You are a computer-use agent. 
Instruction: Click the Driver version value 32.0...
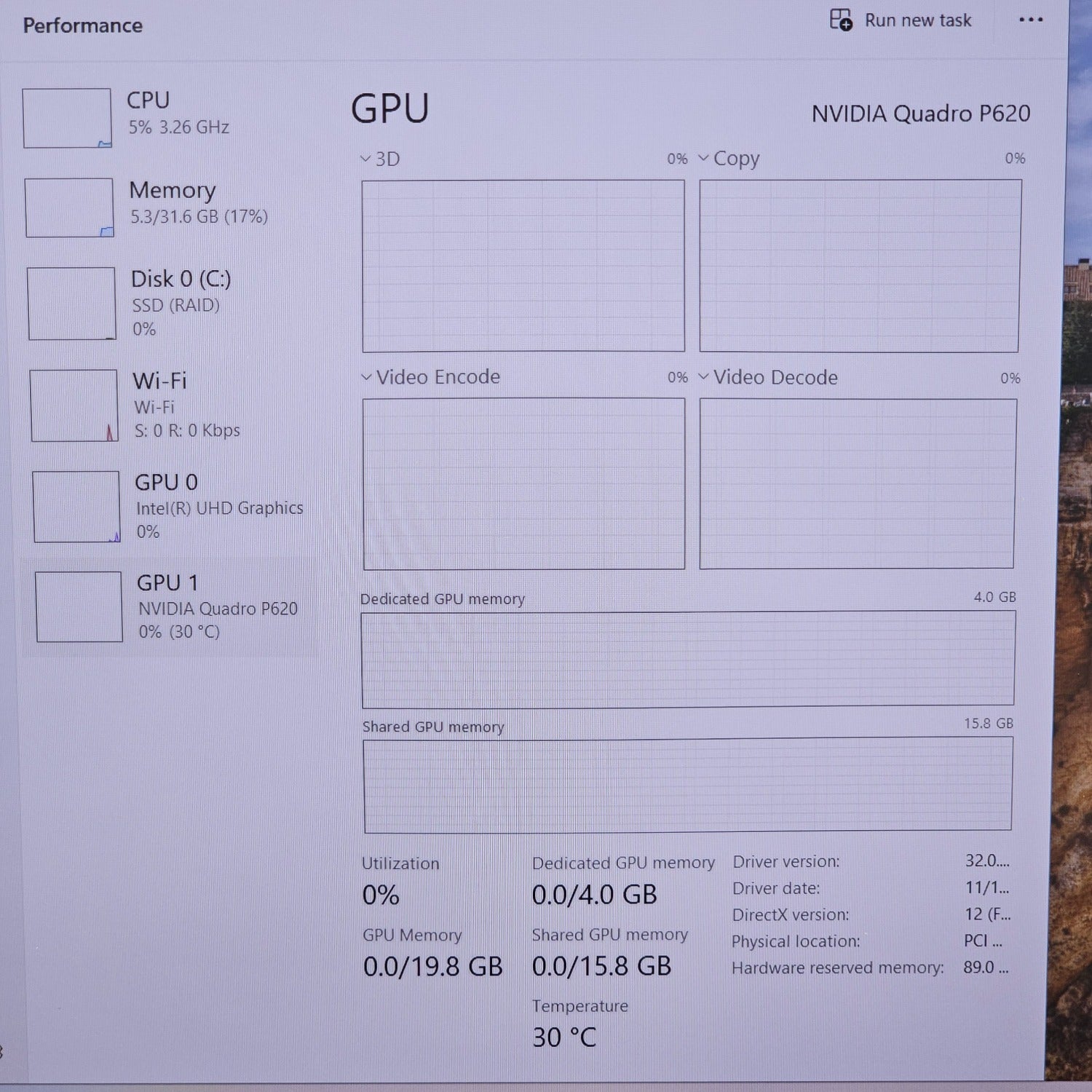[987, 860]
